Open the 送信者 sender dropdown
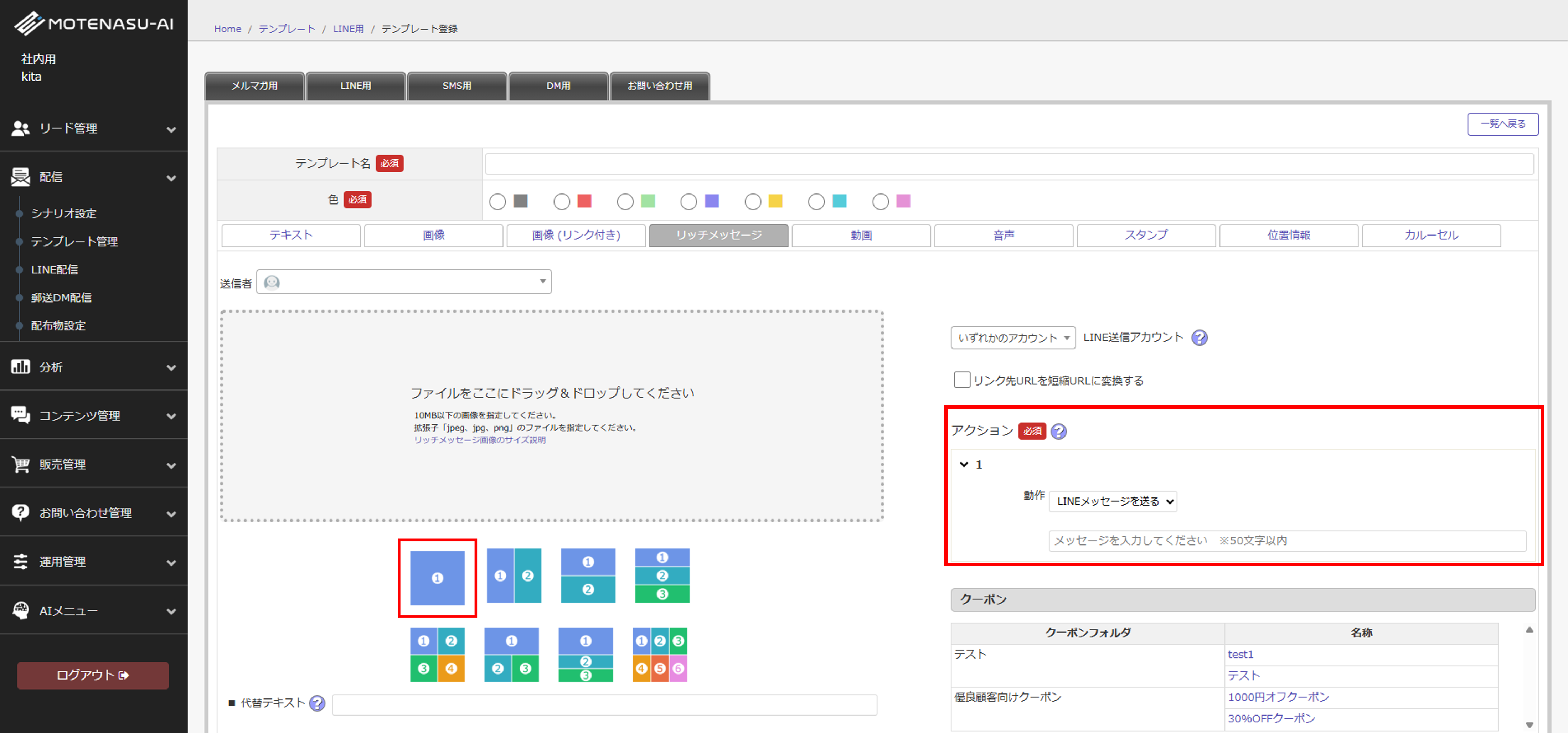This screenshot has height=733, width=1568. [x=404, y=282]
